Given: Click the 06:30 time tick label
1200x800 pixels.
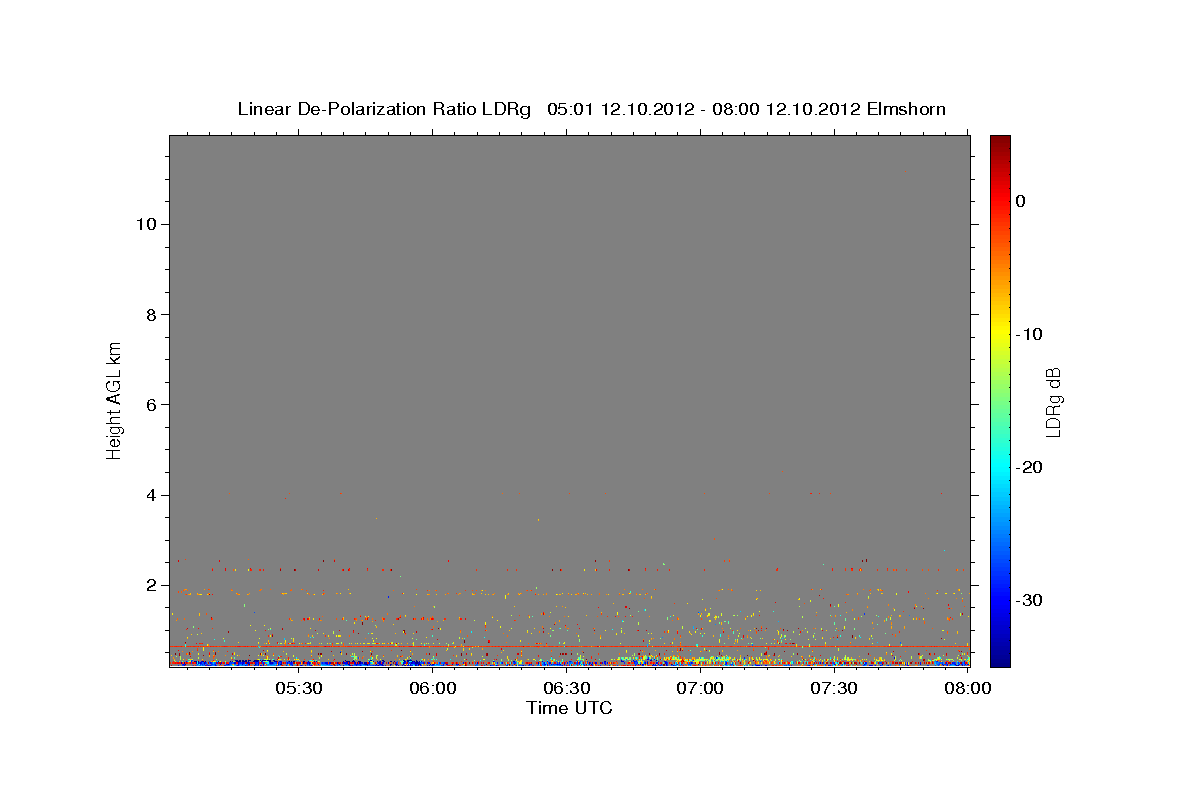Looking at the screenshot, I should pos(567,688).
